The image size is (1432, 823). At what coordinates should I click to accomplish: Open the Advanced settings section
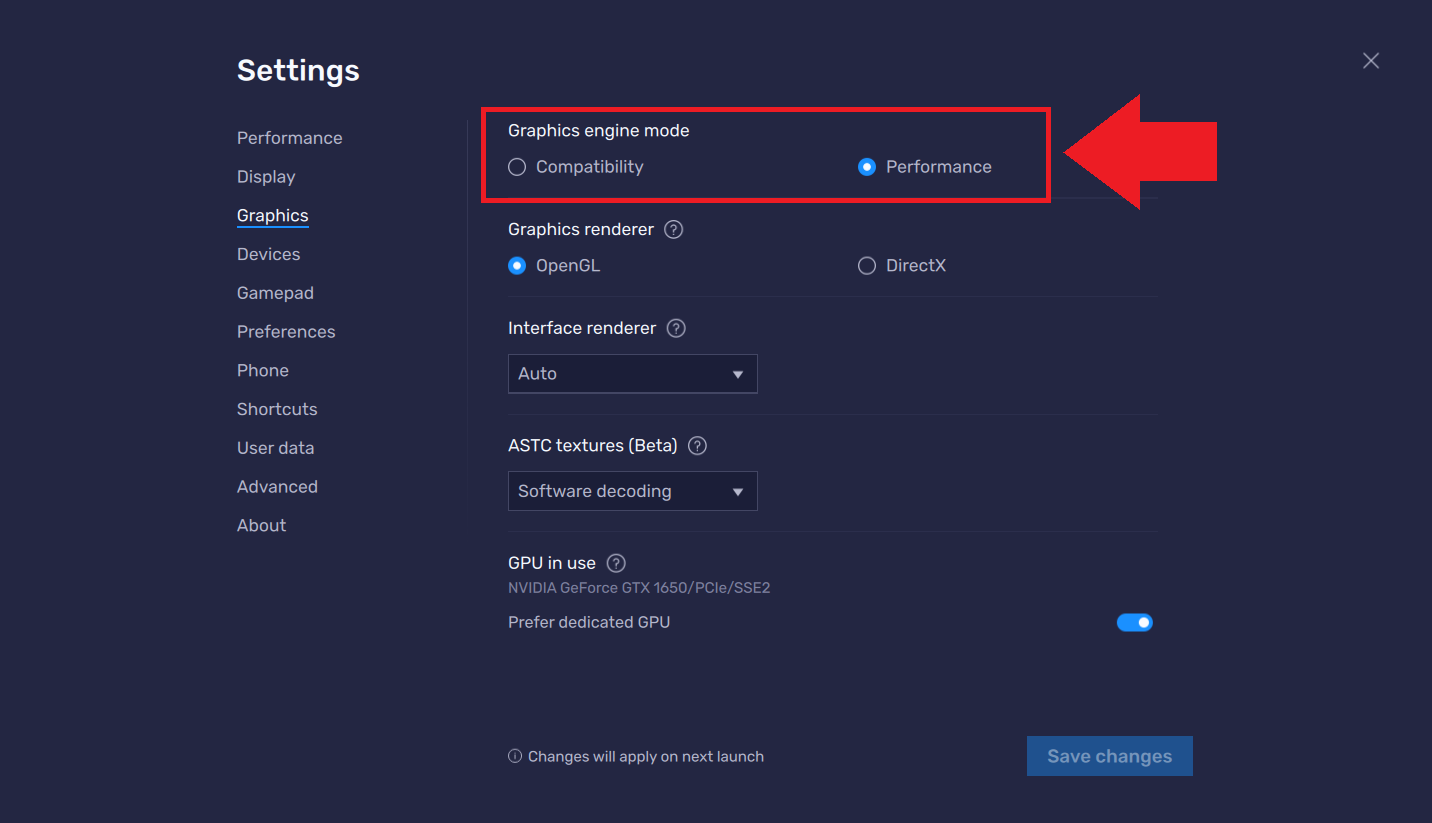coord(277,486)
